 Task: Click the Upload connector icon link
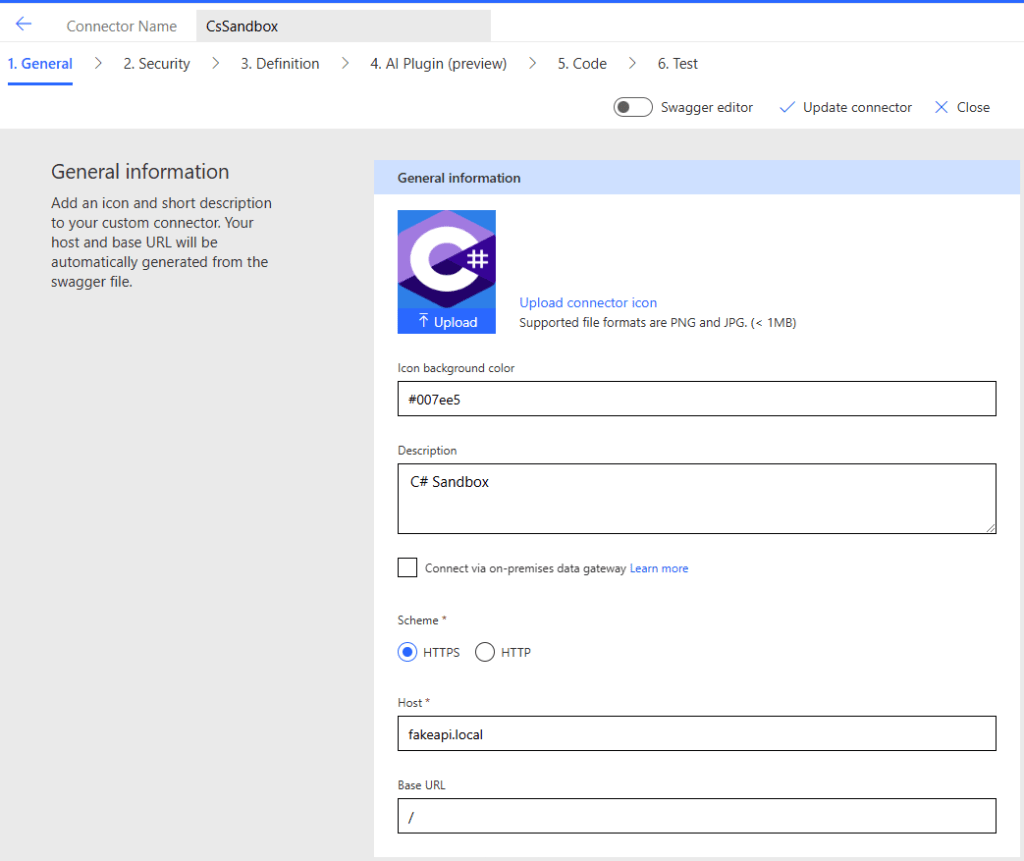588,303
